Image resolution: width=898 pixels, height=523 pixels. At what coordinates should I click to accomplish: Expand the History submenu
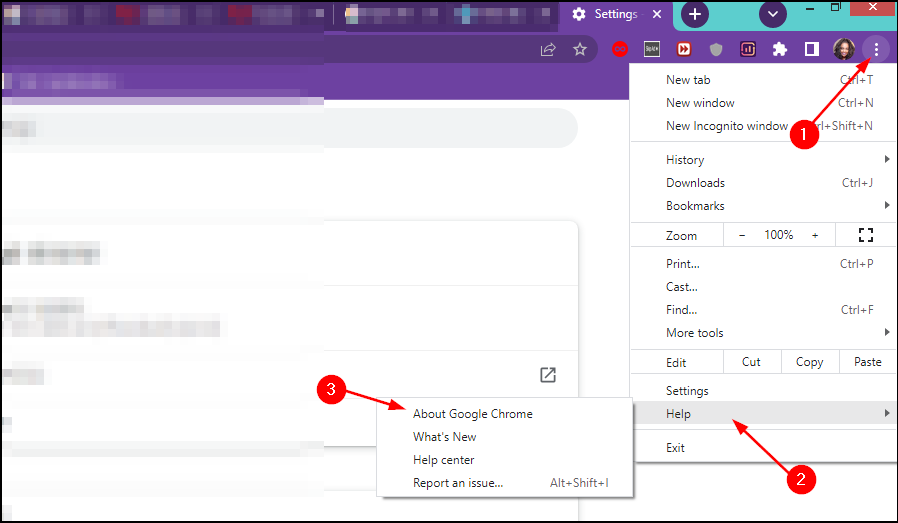tap(763, 160)
